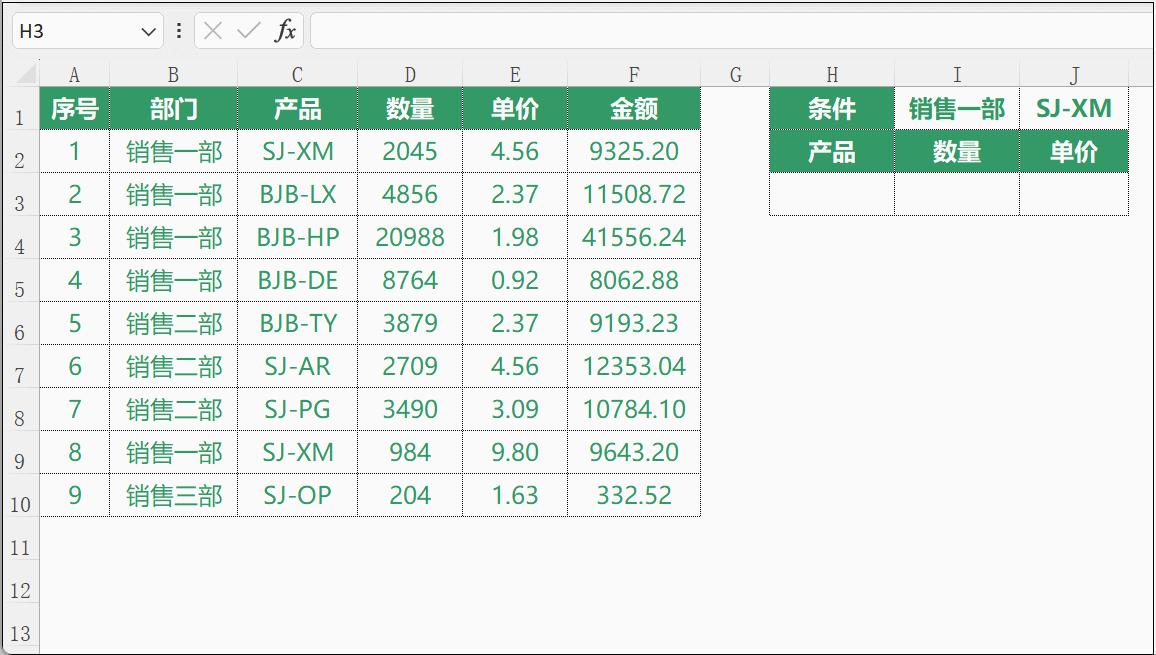Click the three-dot formula bar handle

coord(178,31)
